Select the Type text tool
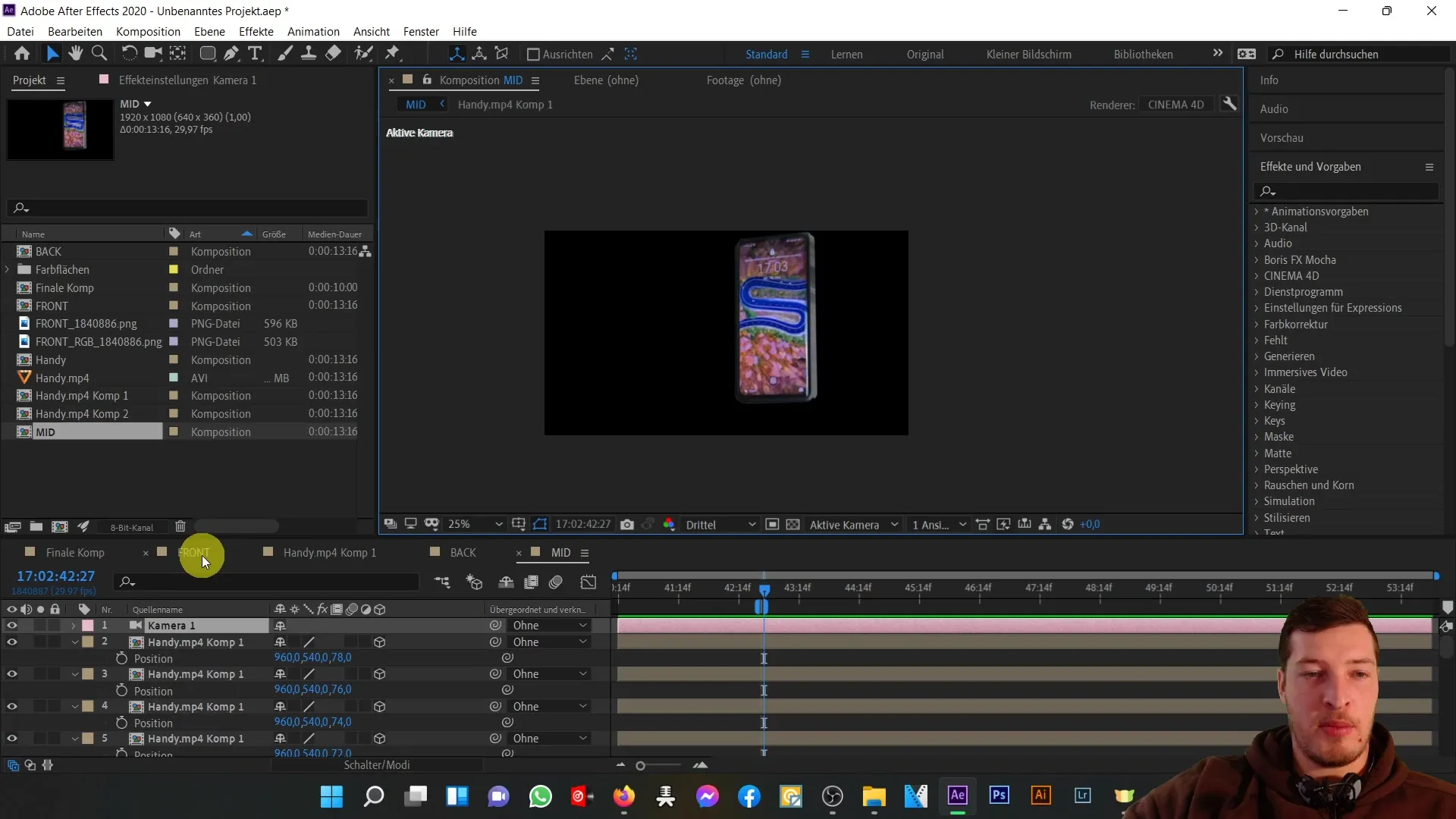Screen dimensions: 1456x819 click(256, 54)
